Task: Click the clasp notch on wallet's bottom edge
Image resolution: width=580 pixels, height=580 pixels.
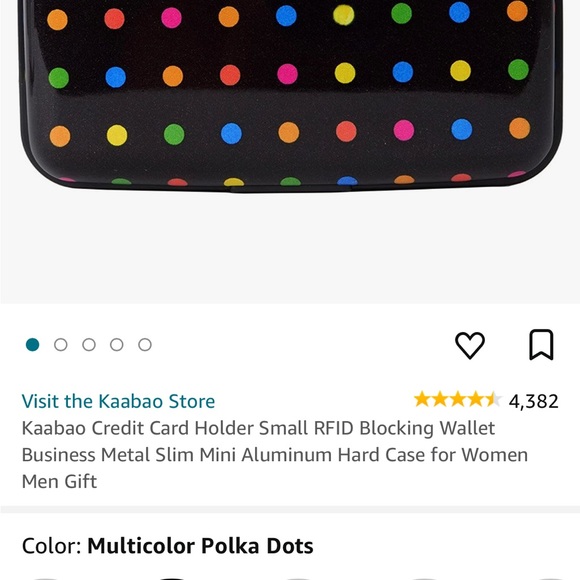Action: pos(291,189)
